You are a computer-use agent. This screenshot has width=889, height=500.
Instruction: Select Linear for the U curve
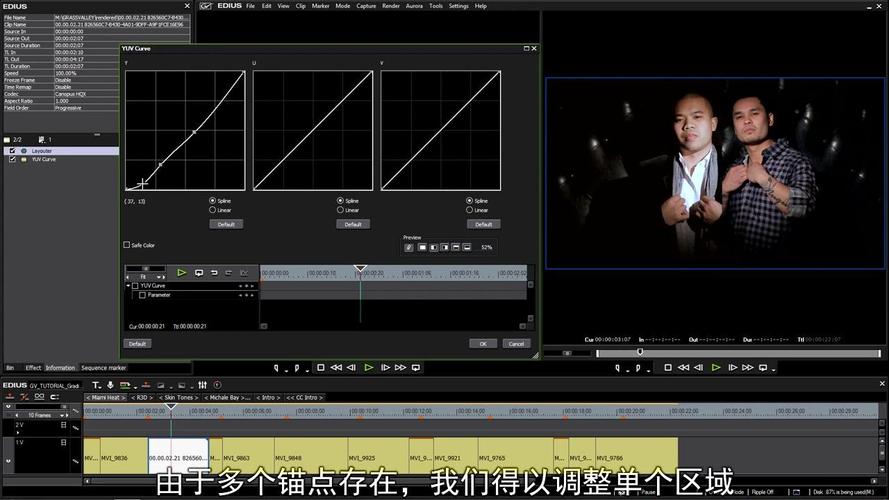[x=340, y=210]
